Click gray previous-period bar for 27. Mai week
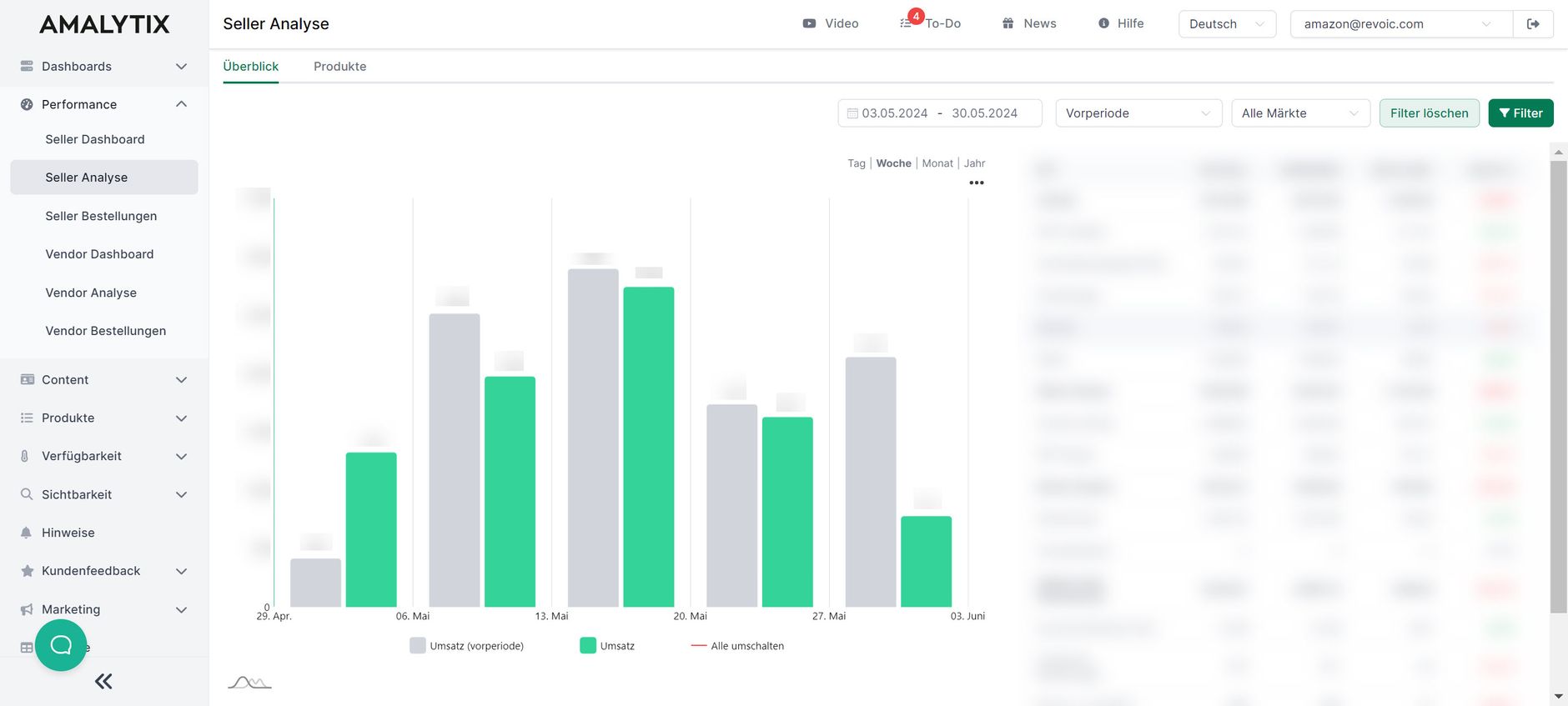 tap(871, 482)
